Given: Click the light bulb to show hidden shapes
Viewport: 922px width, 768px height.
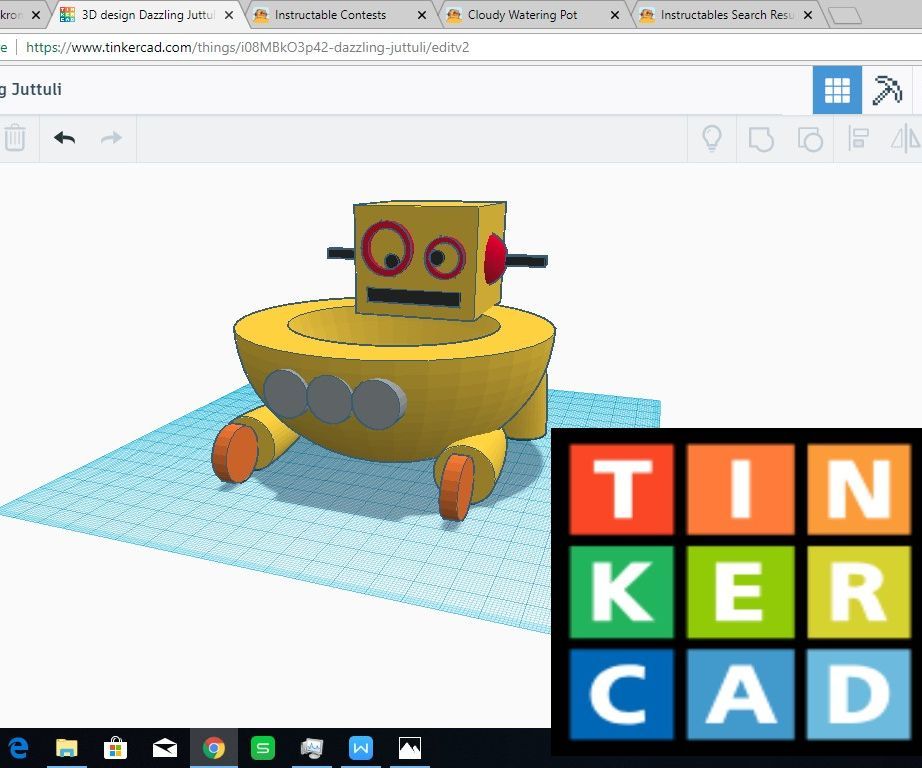Looking at the screenshot, I should tap(712, 138).
